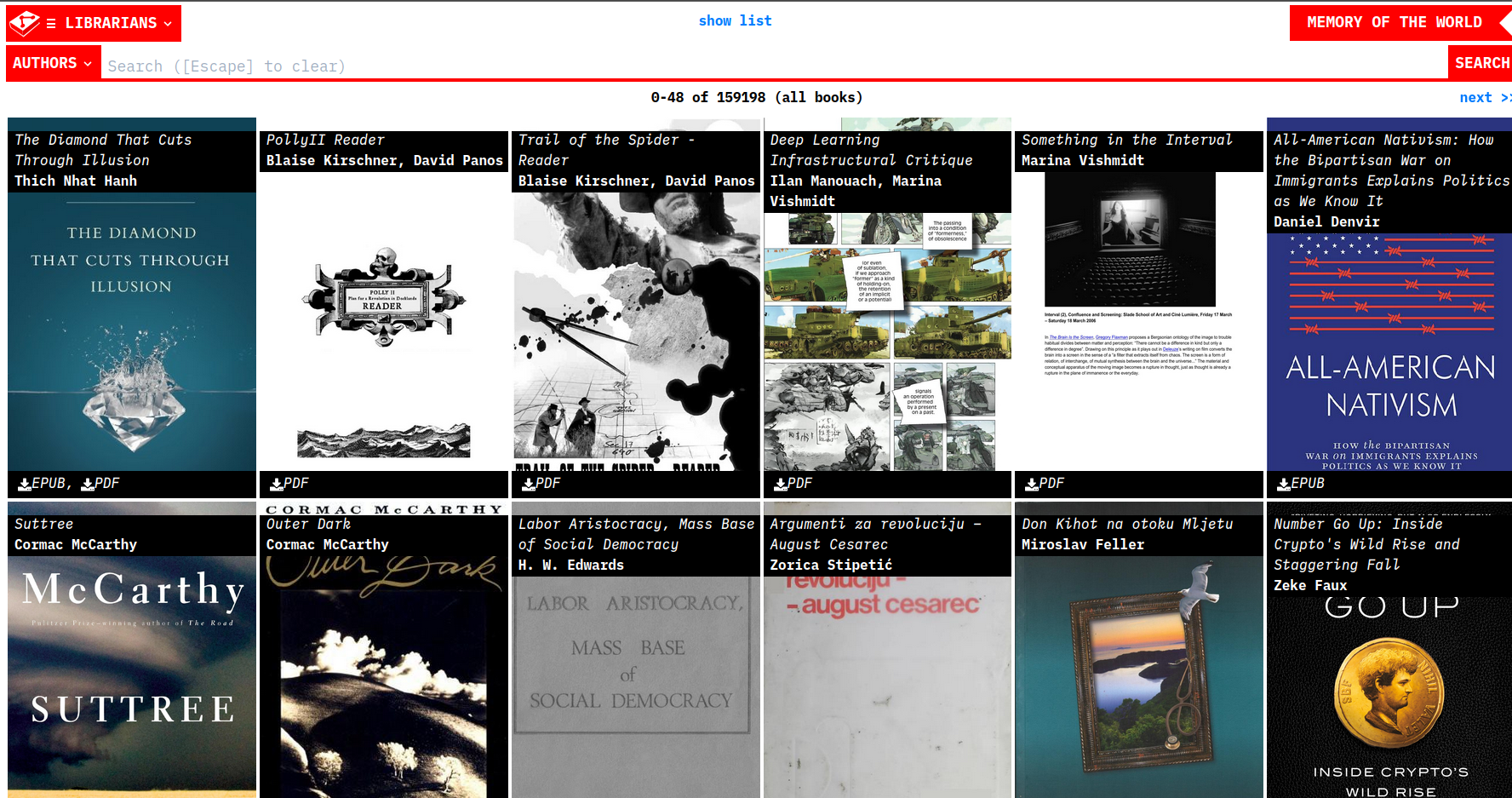Select author H. W. Edwards
The width and height of the screenshot is (1512, 798).
(x=571, y=565)
